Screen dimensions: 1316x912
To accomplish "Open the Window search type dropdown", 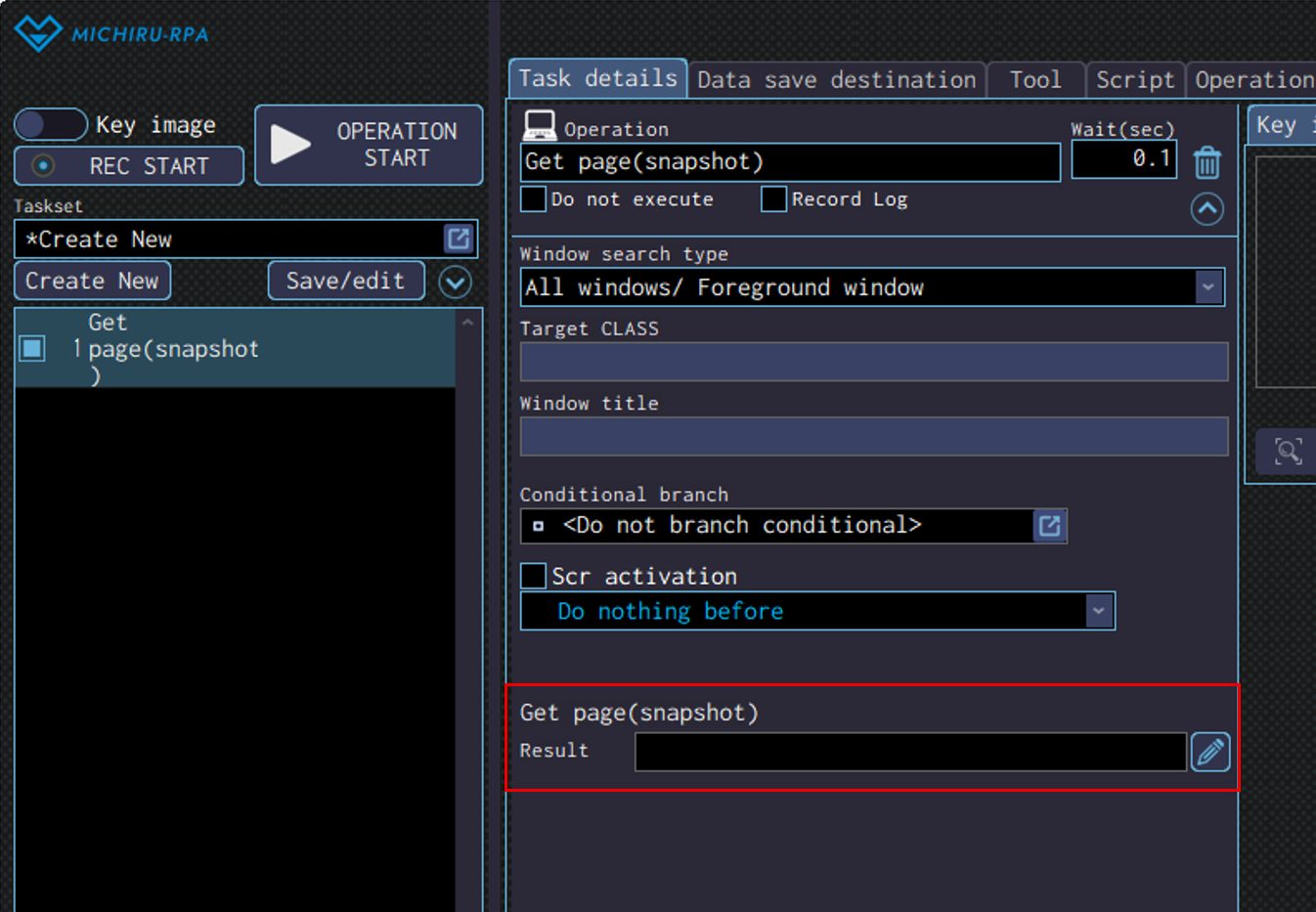I will [x=1208, y=287].
